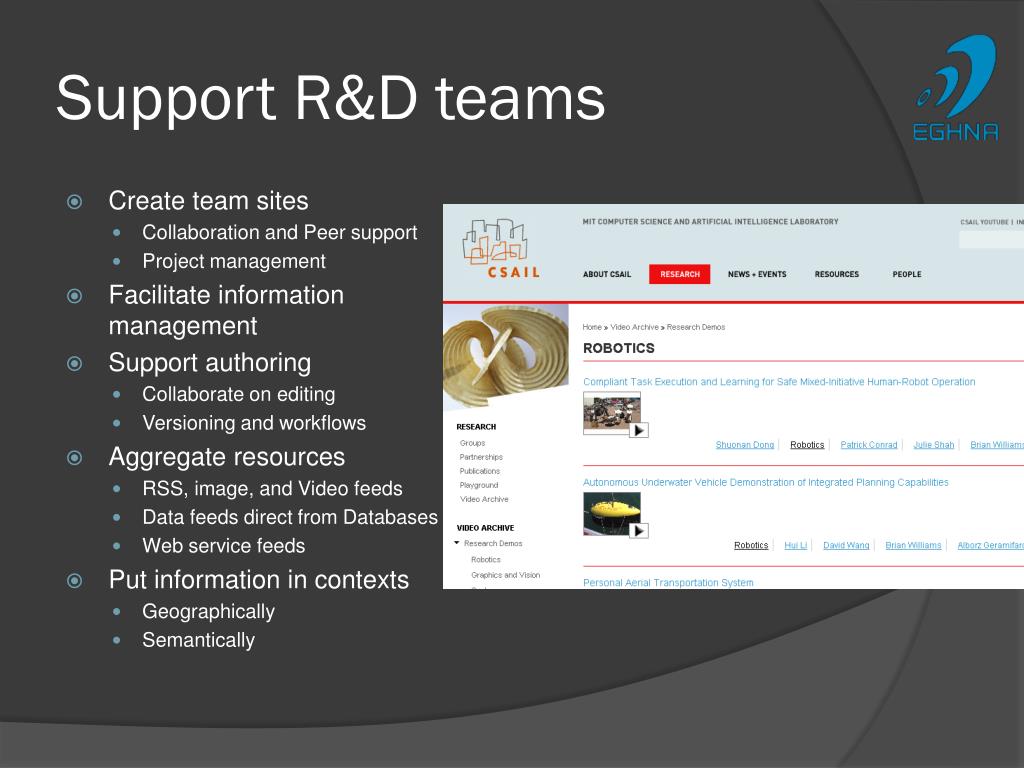Screen dimensions: 1024x768
Task: Select Research Demos in Video Archive
Action: coord(493,543)
